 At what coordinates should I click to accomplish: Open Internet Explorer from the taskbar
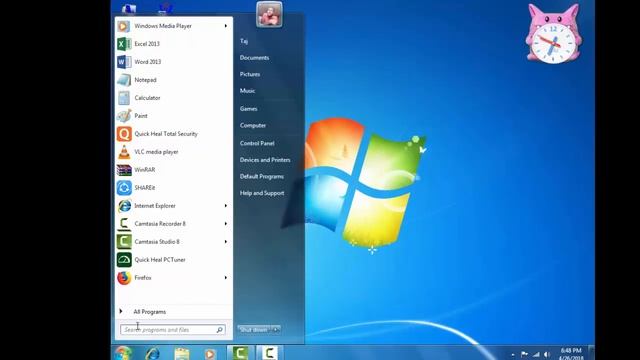click(153, 353)
